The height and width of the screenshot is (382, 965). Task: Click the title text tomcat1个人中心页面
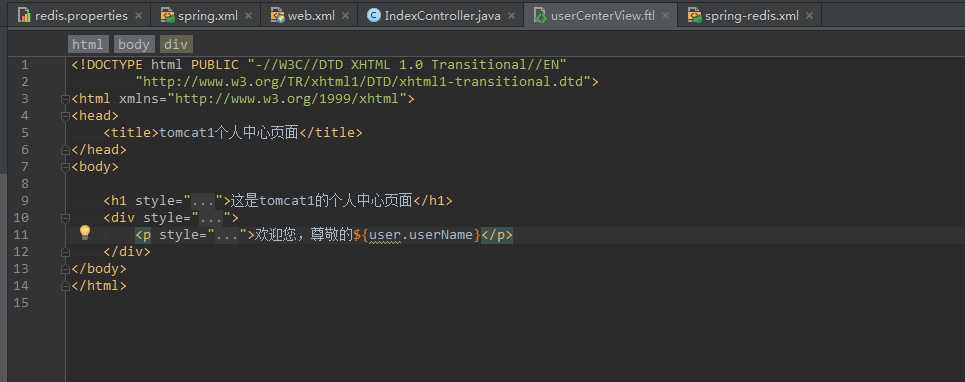[x=229, y=133]
